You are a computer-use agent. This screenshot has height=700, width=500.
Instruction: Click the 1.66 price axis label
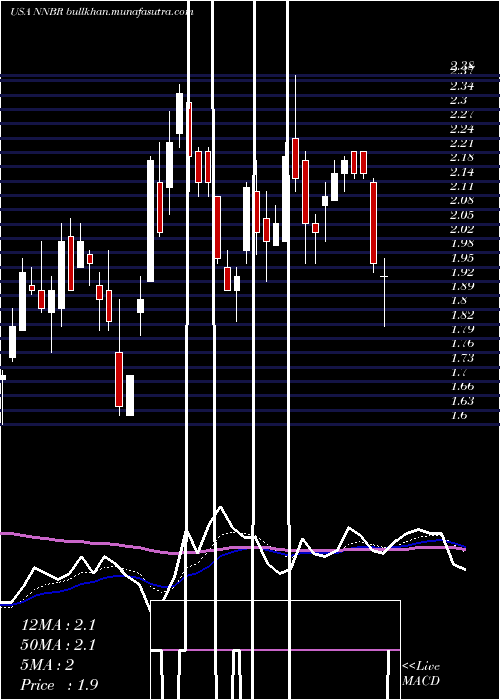tap(462, 386)
